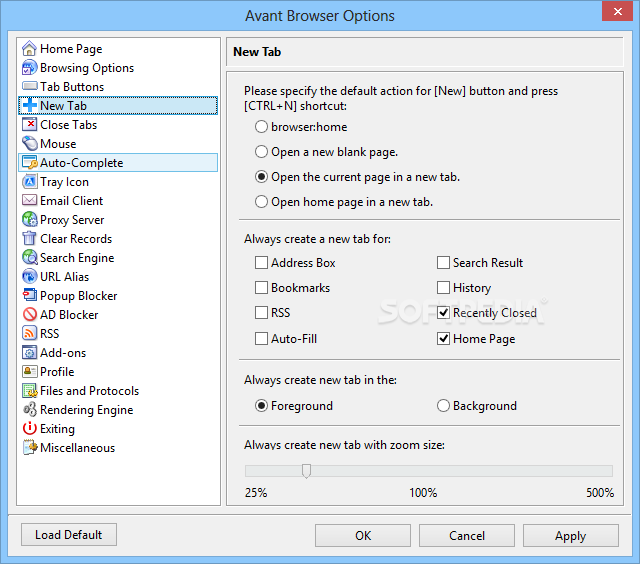Click the Apply button
Screen dimensions: 640x564
pos(571,535)
